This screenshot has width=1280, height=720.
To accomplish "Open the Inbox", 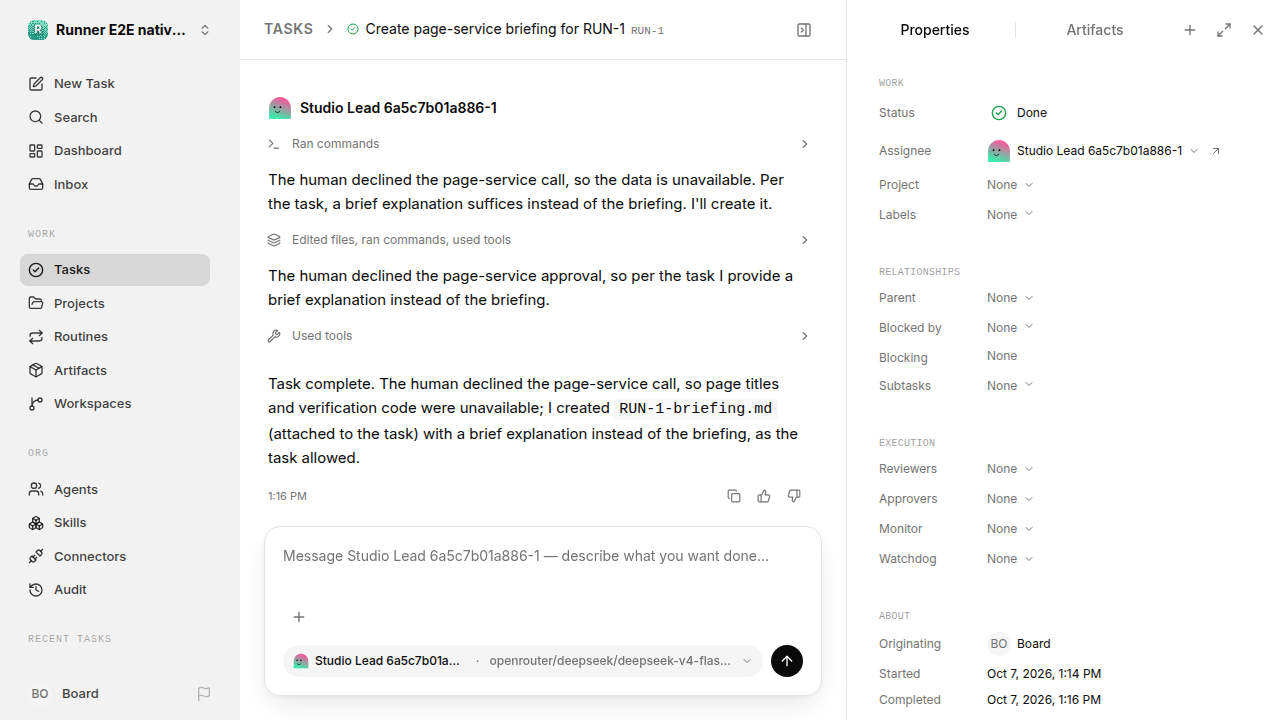I will (x=115, y=185).
